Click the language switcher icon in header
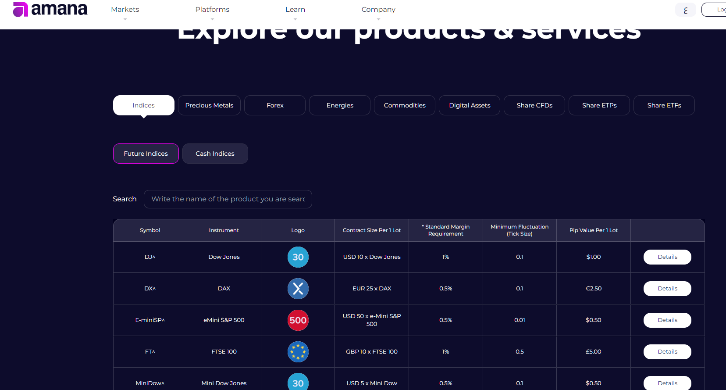This screenshot has height=390, width=726. tap(685, 10)
